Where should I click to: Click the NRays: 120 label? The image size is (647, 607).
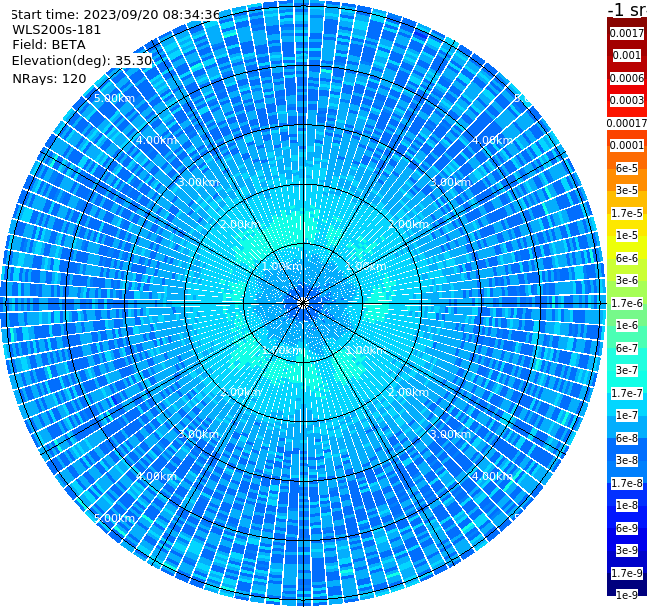[49, 78]
